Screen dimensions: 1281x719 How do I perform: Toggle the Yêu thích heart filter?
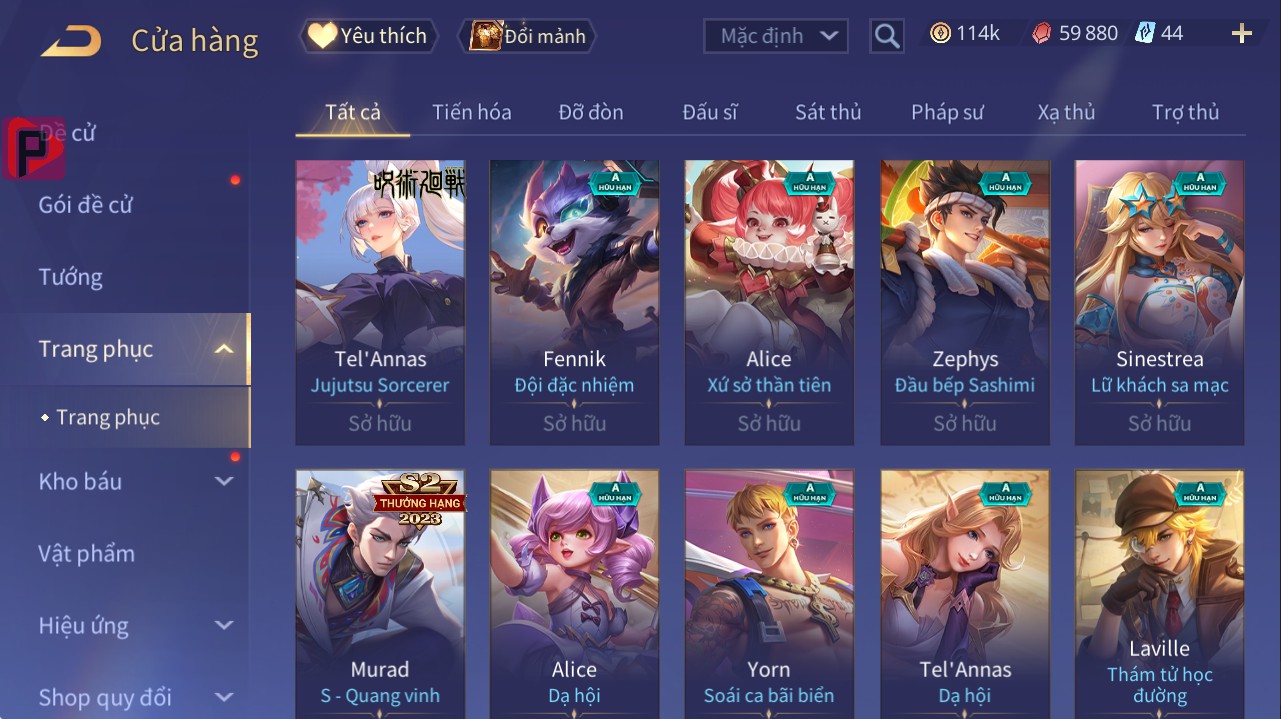[x=368, y=36]
